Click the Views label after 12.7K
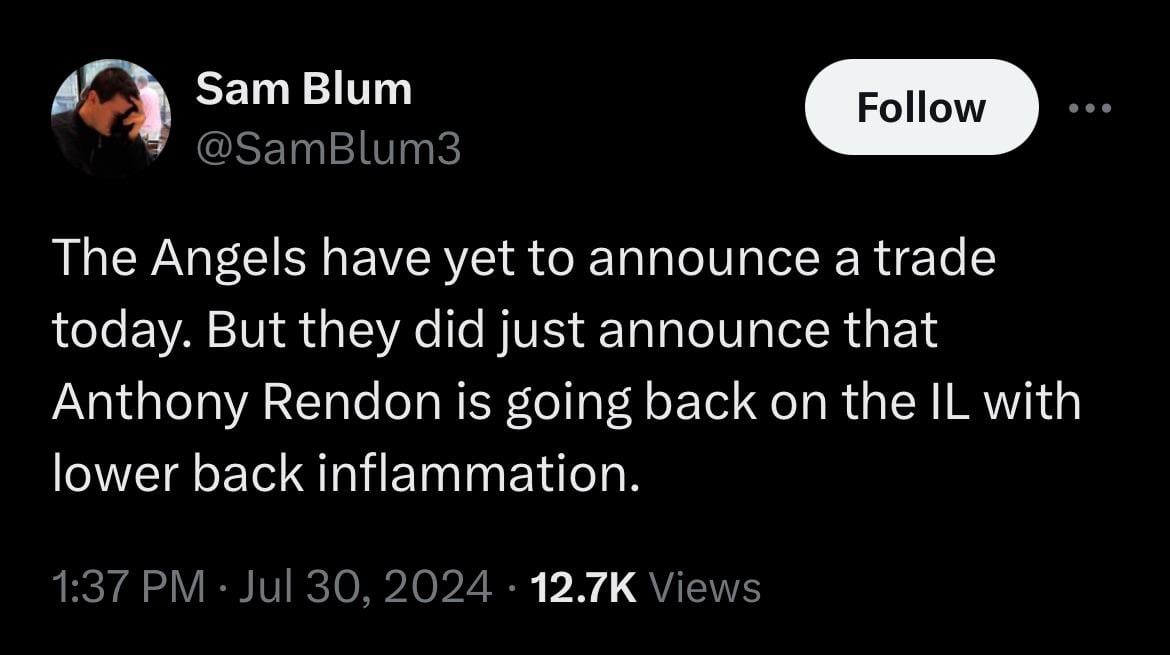This screenshot has height=655, width=1170. tap(707, 588)
